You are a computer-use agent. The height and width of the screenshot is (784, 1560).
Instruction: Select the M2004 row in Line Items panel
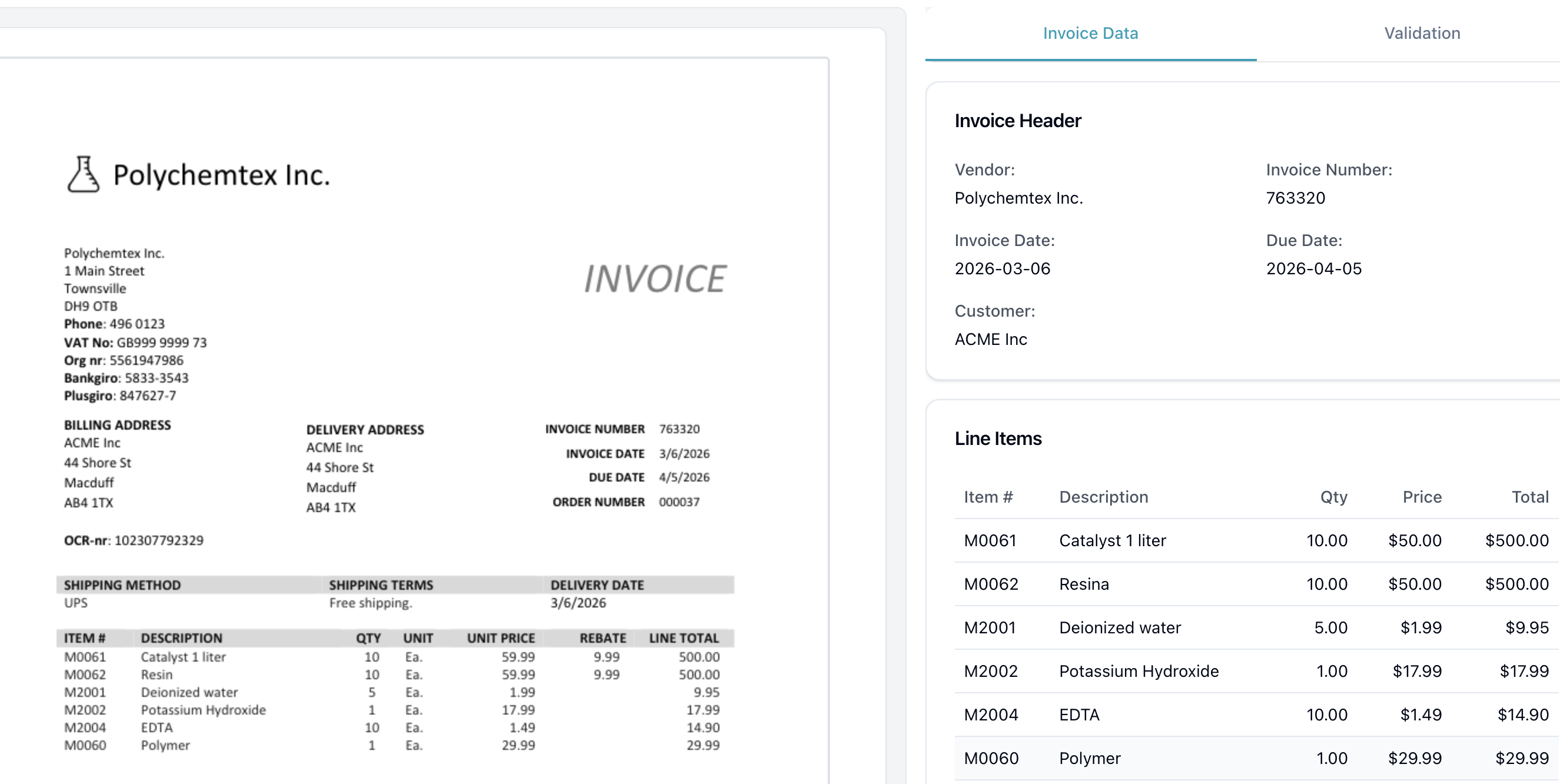pos(1257,715)
